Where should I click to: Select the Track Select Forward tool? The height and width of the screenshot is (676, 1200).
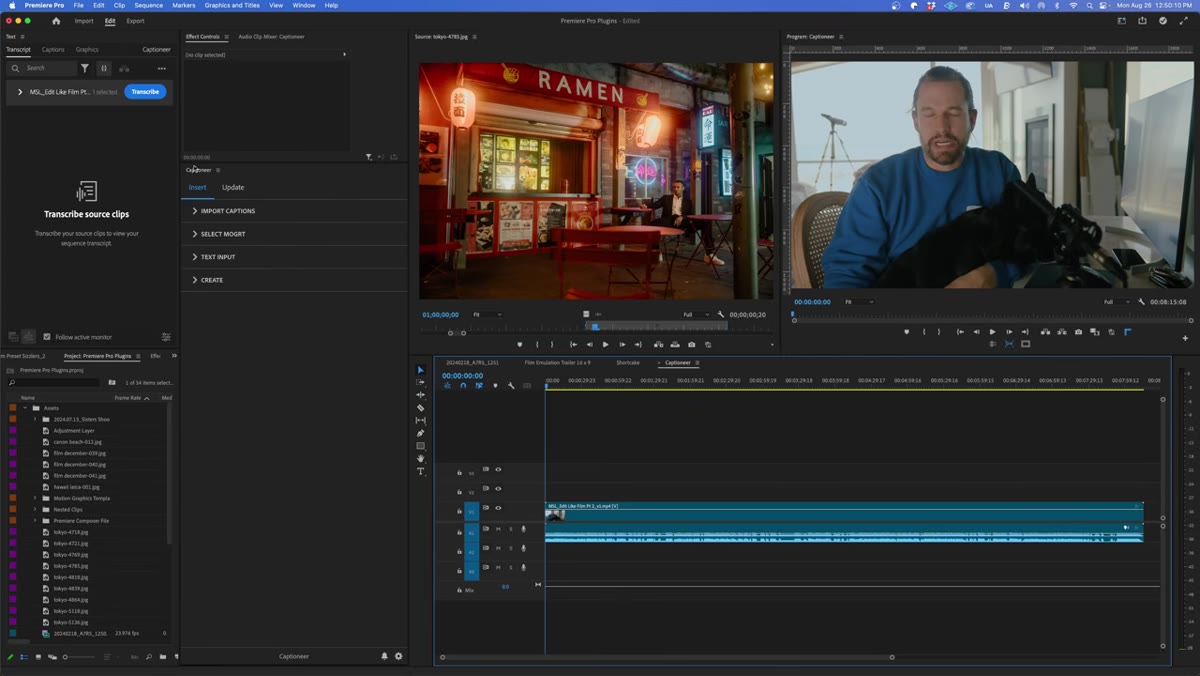click(x=420, y=382)
